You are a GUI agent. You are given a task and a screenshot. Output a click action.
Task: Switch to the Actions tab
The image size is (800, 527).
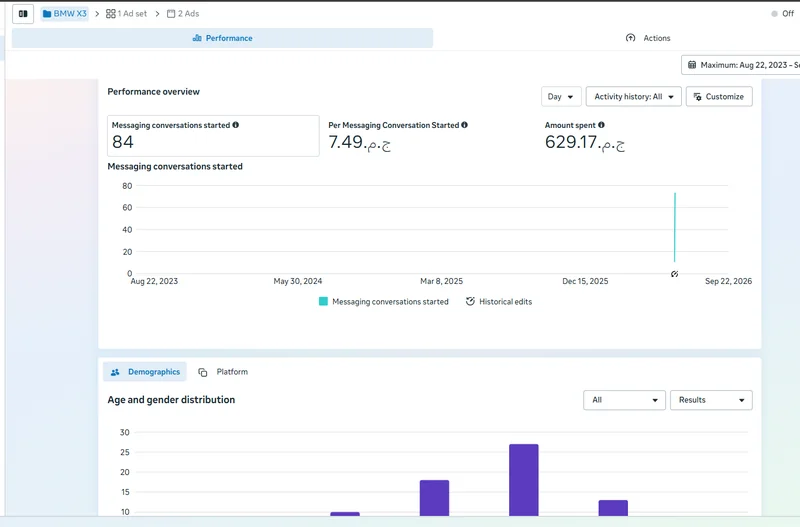pyautogui.click(x=648, y=38)
